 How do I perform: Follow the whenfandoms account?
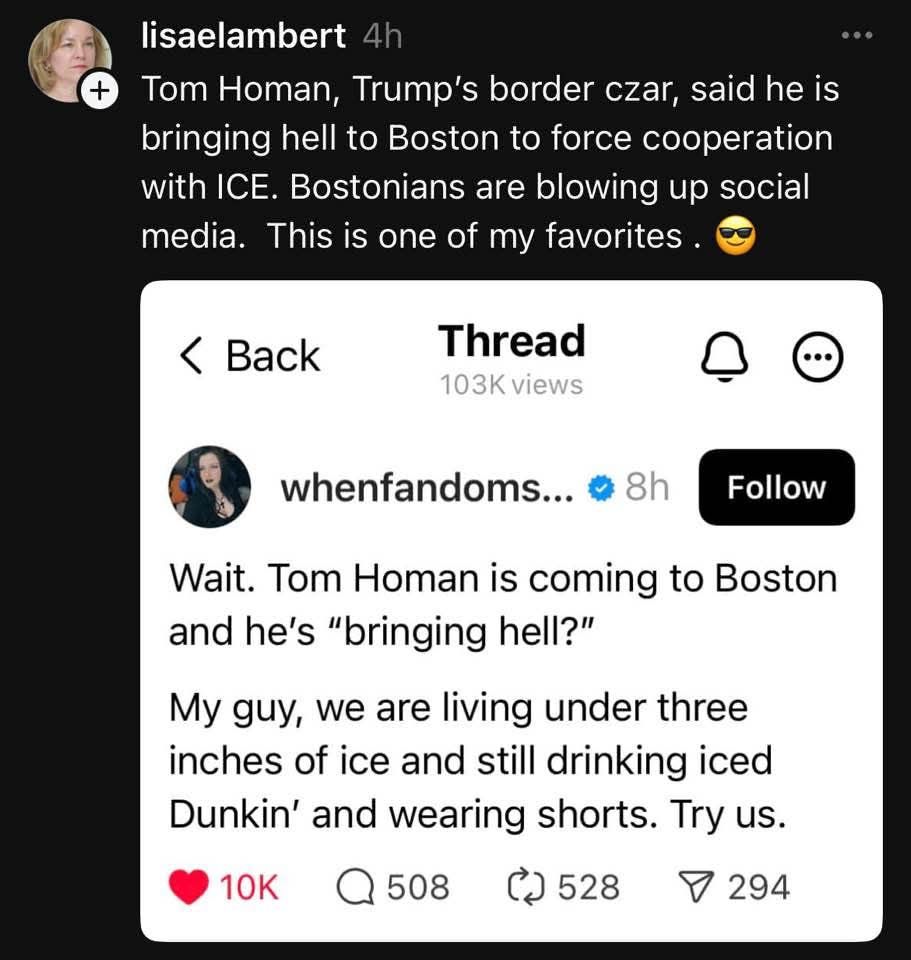(x=776, y=487)
